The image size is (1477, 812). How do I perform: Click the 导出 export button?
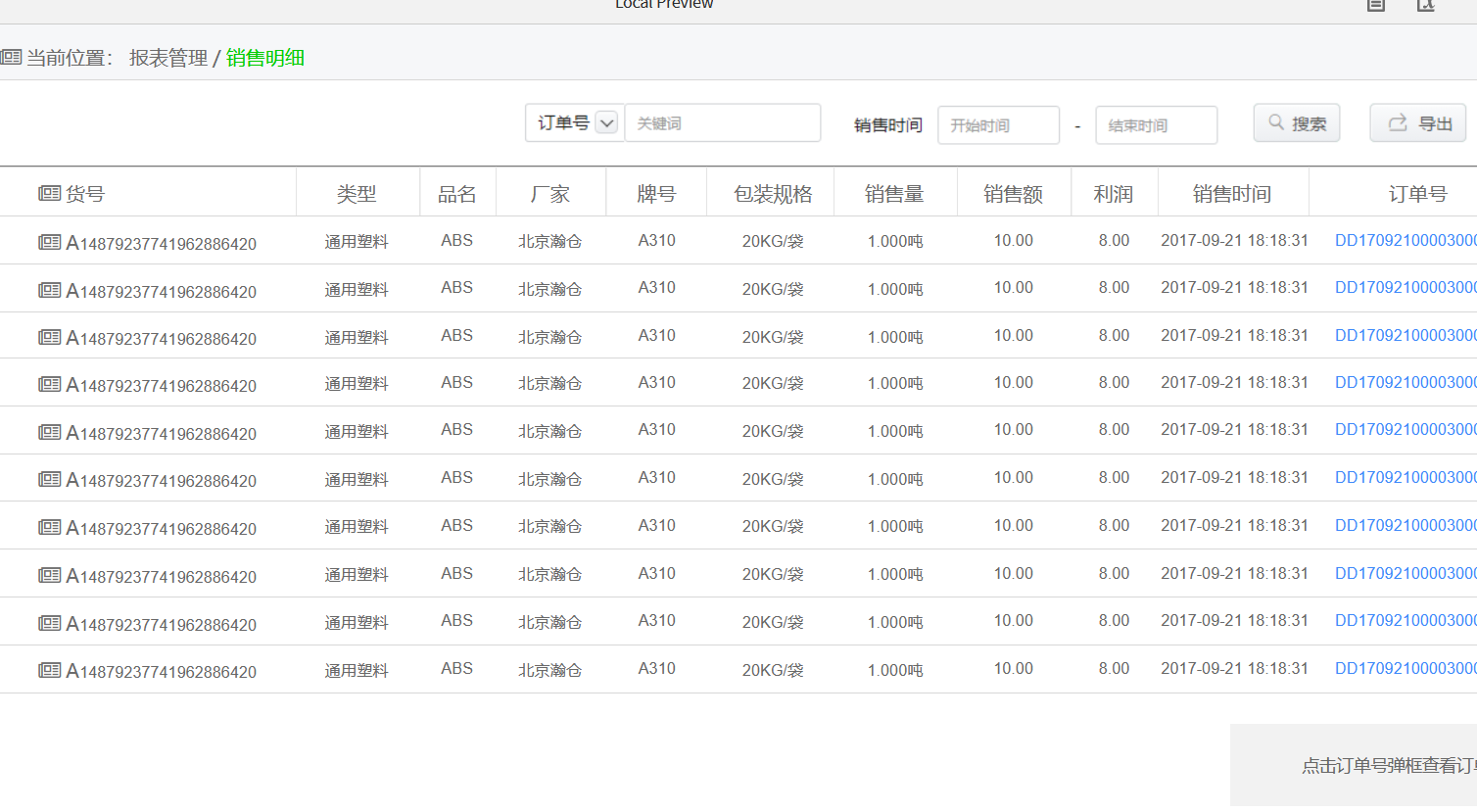tap(1418, 123)
